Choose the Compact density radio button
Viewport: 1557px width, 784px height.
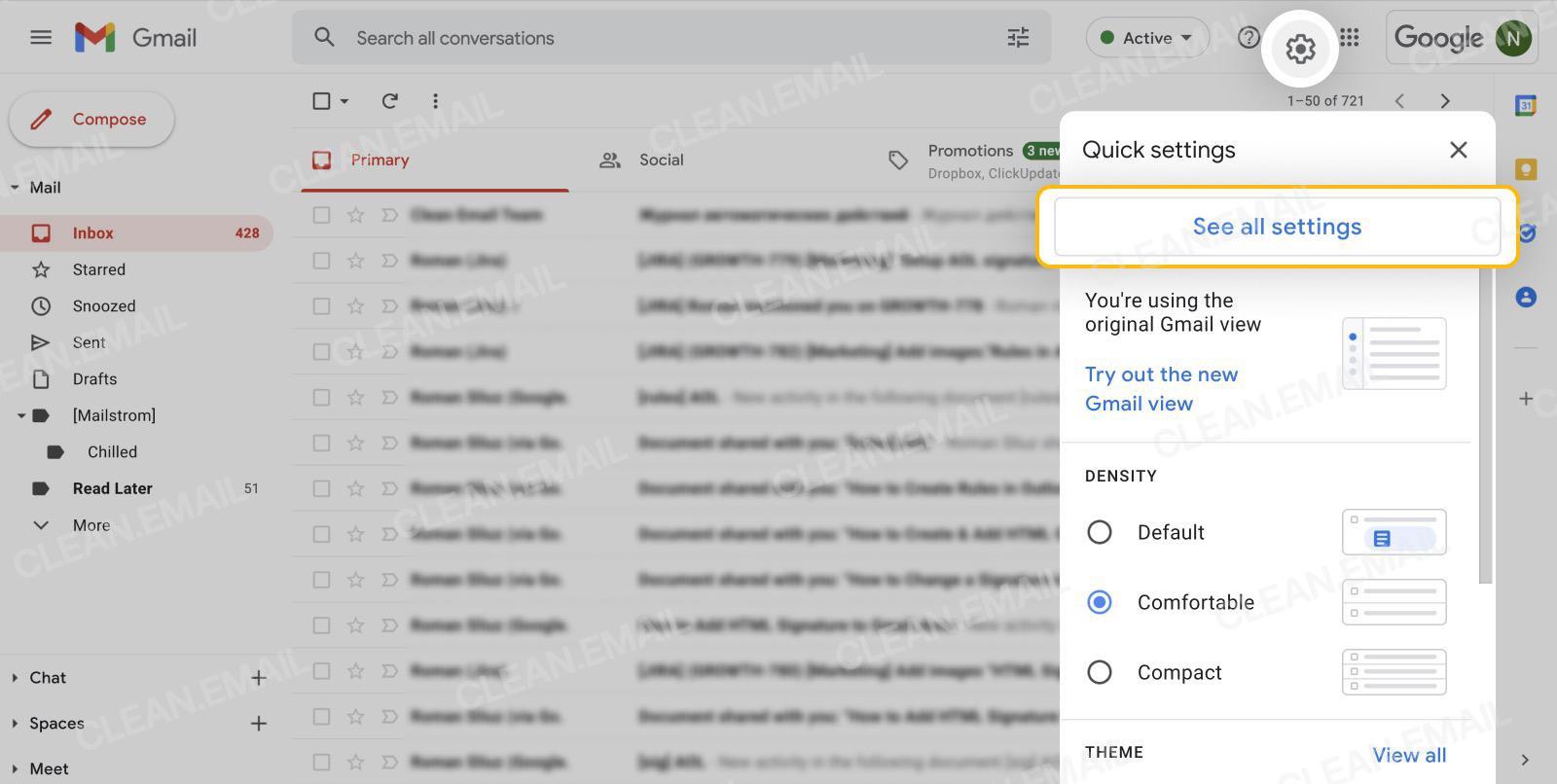tap(1100, 672)
